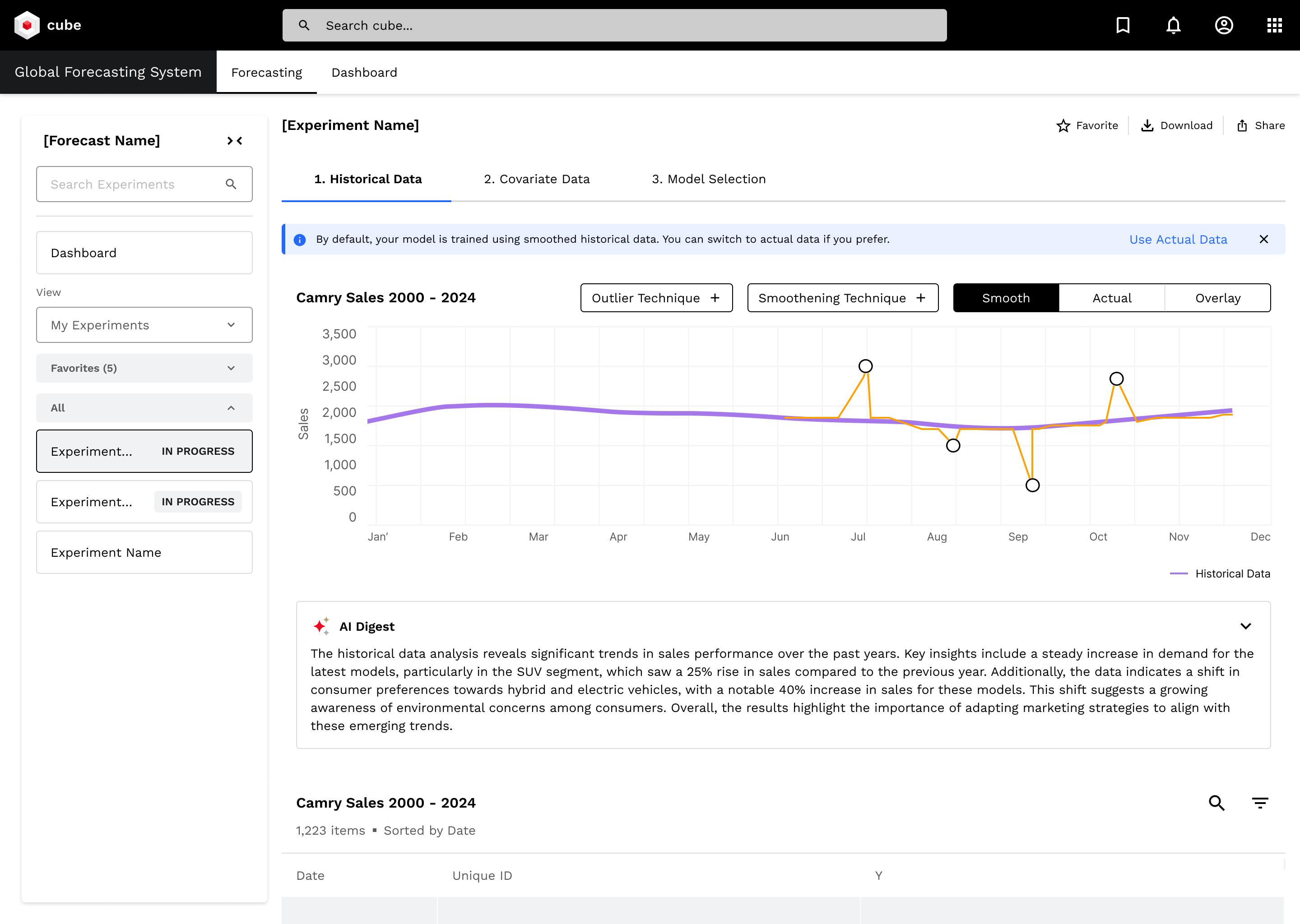Expand the Favorites (5) section
Viewport: 1300px width, 924px height.
tap(144, 368)
